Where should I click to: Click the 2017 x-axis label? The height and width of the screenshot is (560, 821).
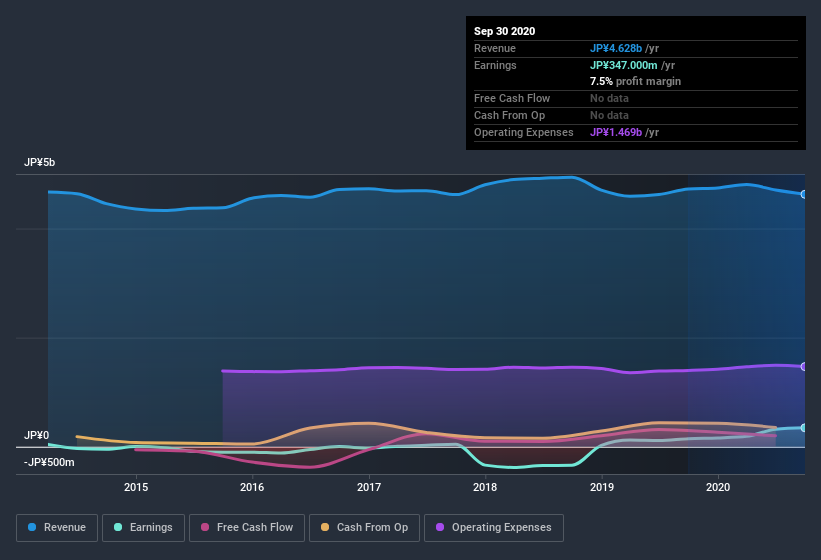369,487
